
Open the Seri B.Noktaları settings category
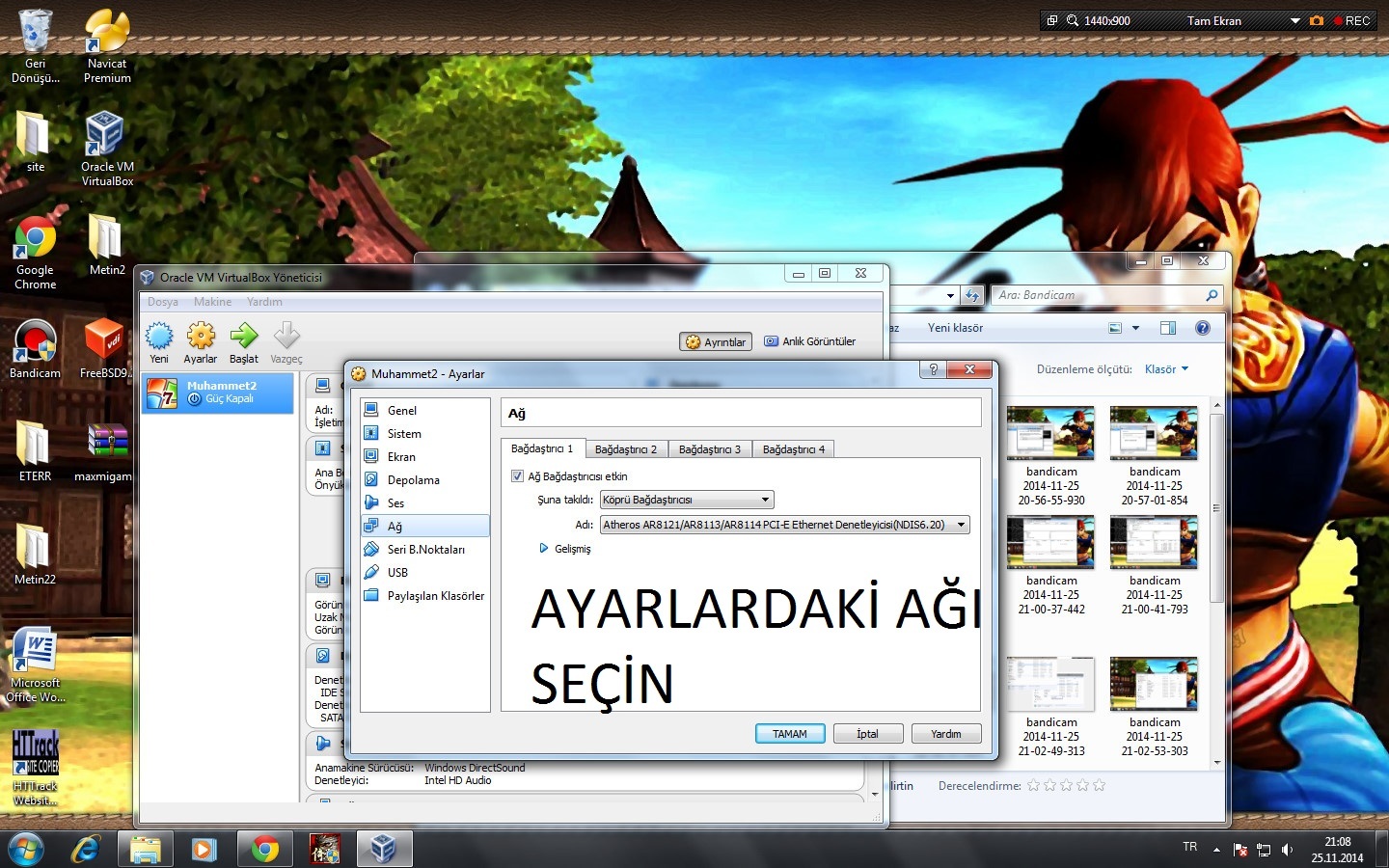click(x=424, y=549)
